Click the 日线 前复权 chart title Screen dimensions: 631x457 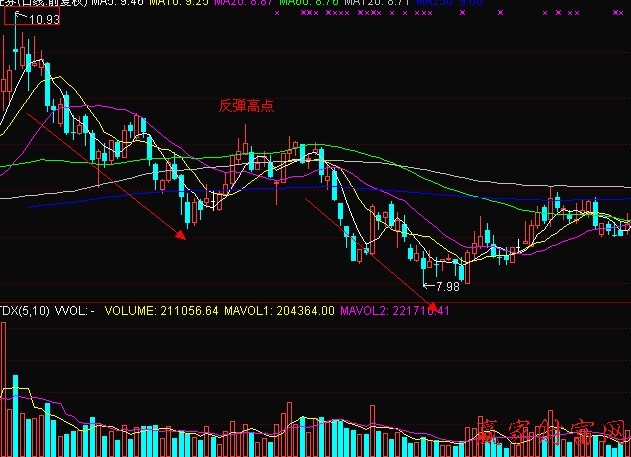pos(42,4)
